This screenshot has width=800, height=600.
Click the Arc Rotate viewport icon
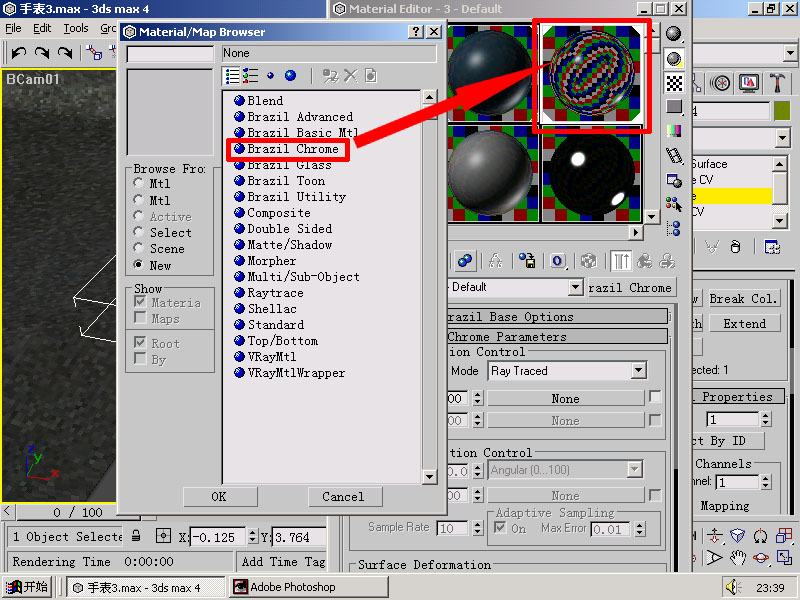[761, 557]
